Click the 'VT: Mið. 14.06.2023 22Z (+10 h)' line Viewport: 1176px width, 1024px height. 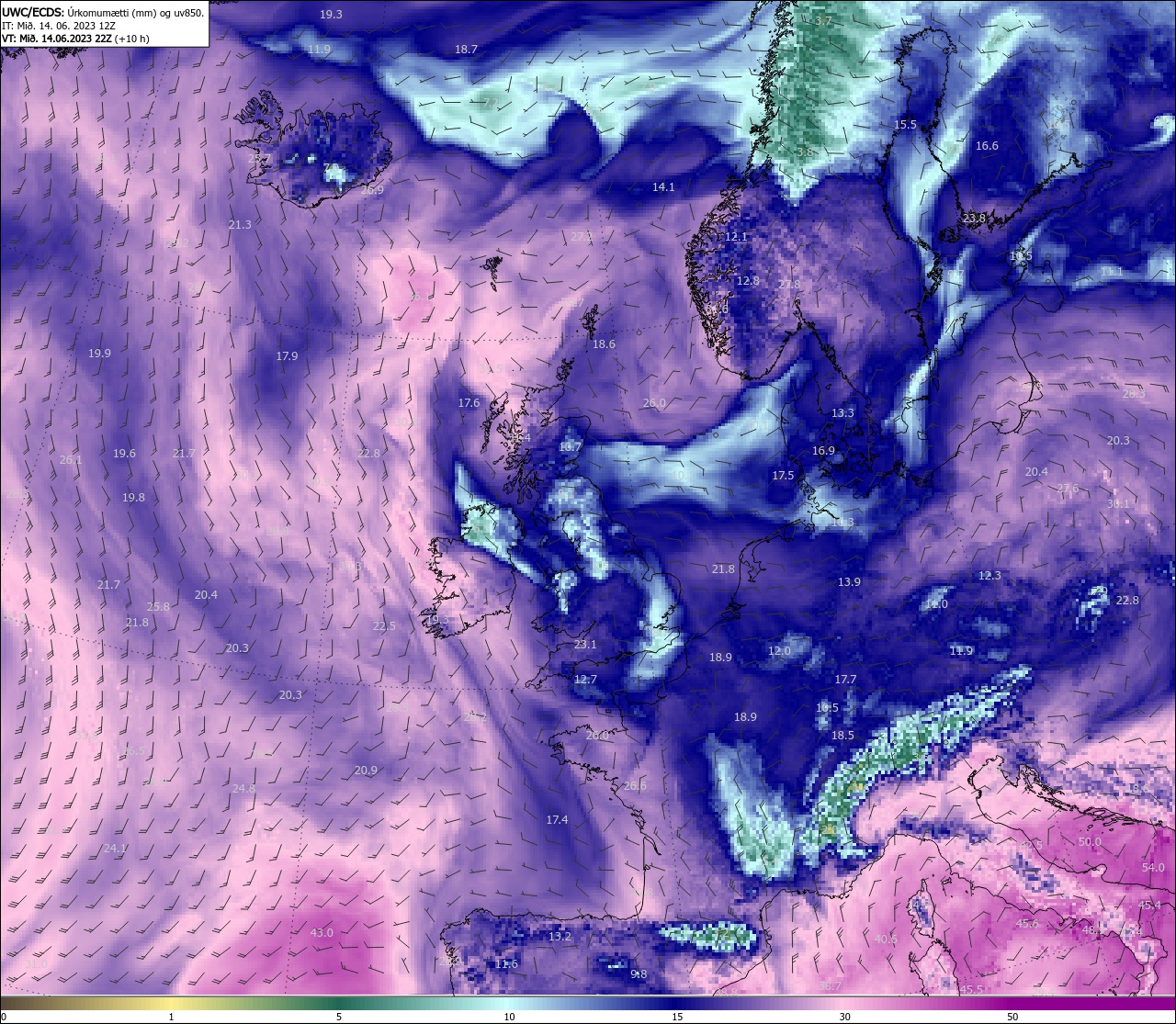point(75,39)
